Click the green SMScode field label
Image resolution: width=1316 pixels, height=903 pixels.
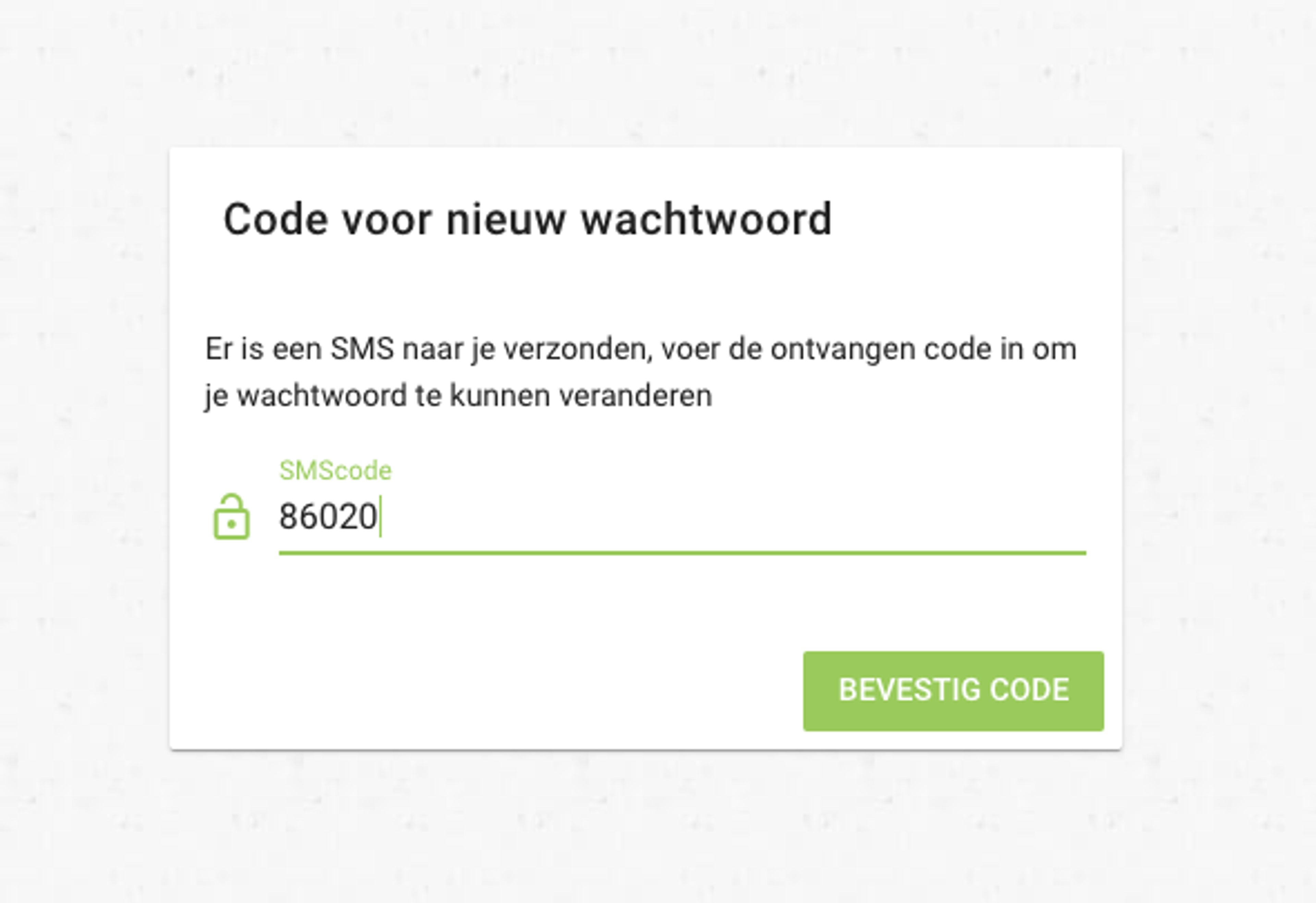point(335,470)
